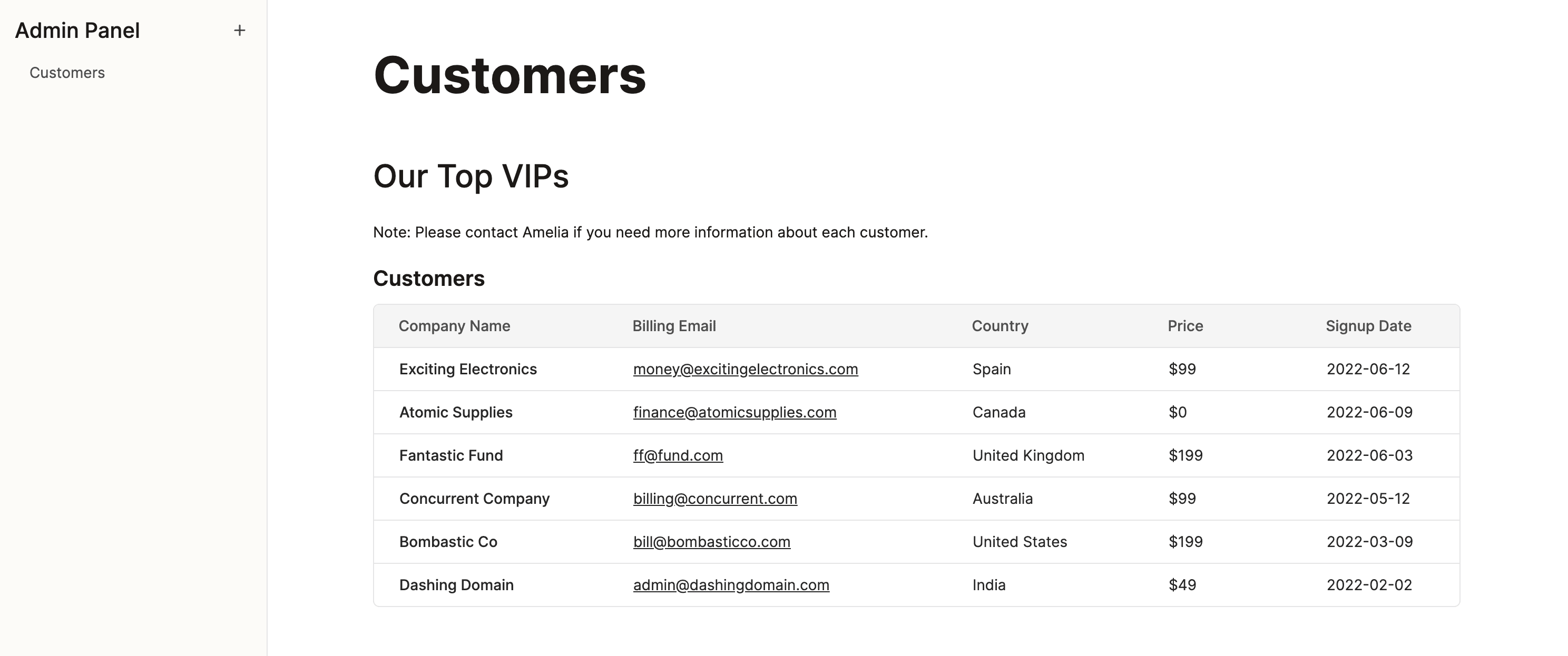Click the Signup Date column header

point(1368,326)
